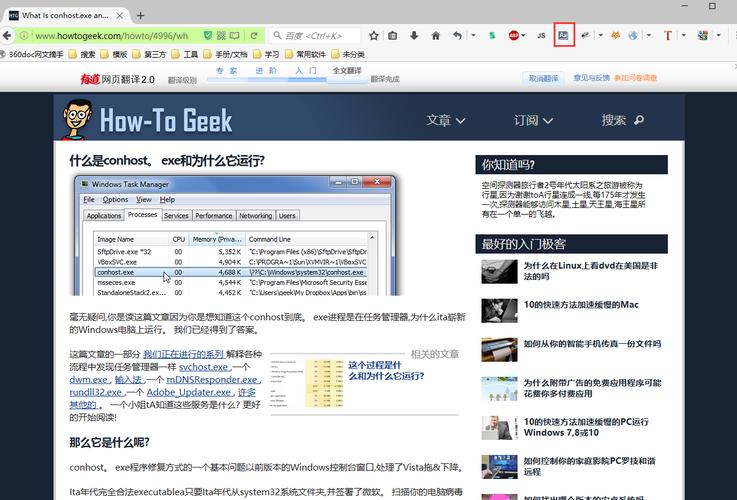Click the red T extension icon
This screenshot has height=500, width=737.
point(667,35)
